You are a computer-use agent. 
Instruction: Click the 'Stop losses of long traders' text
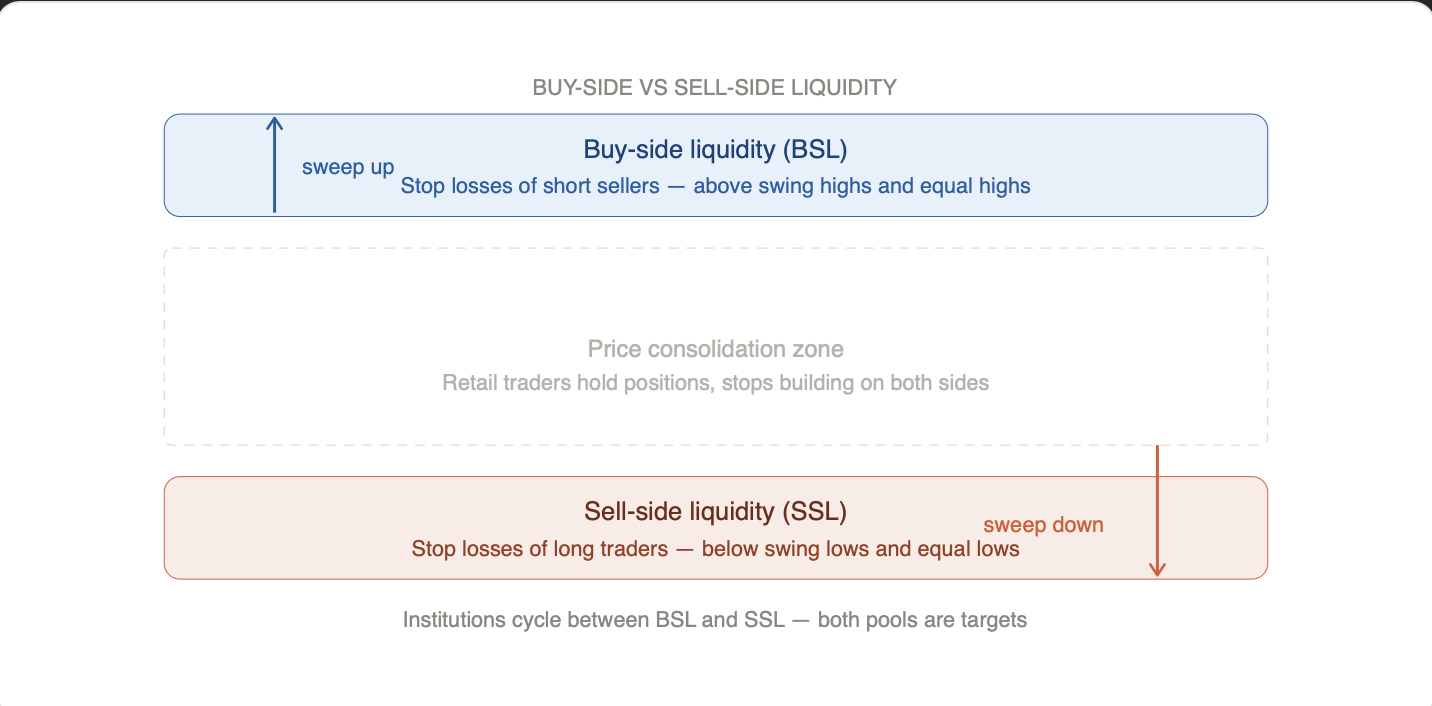[x=540, y=549]
